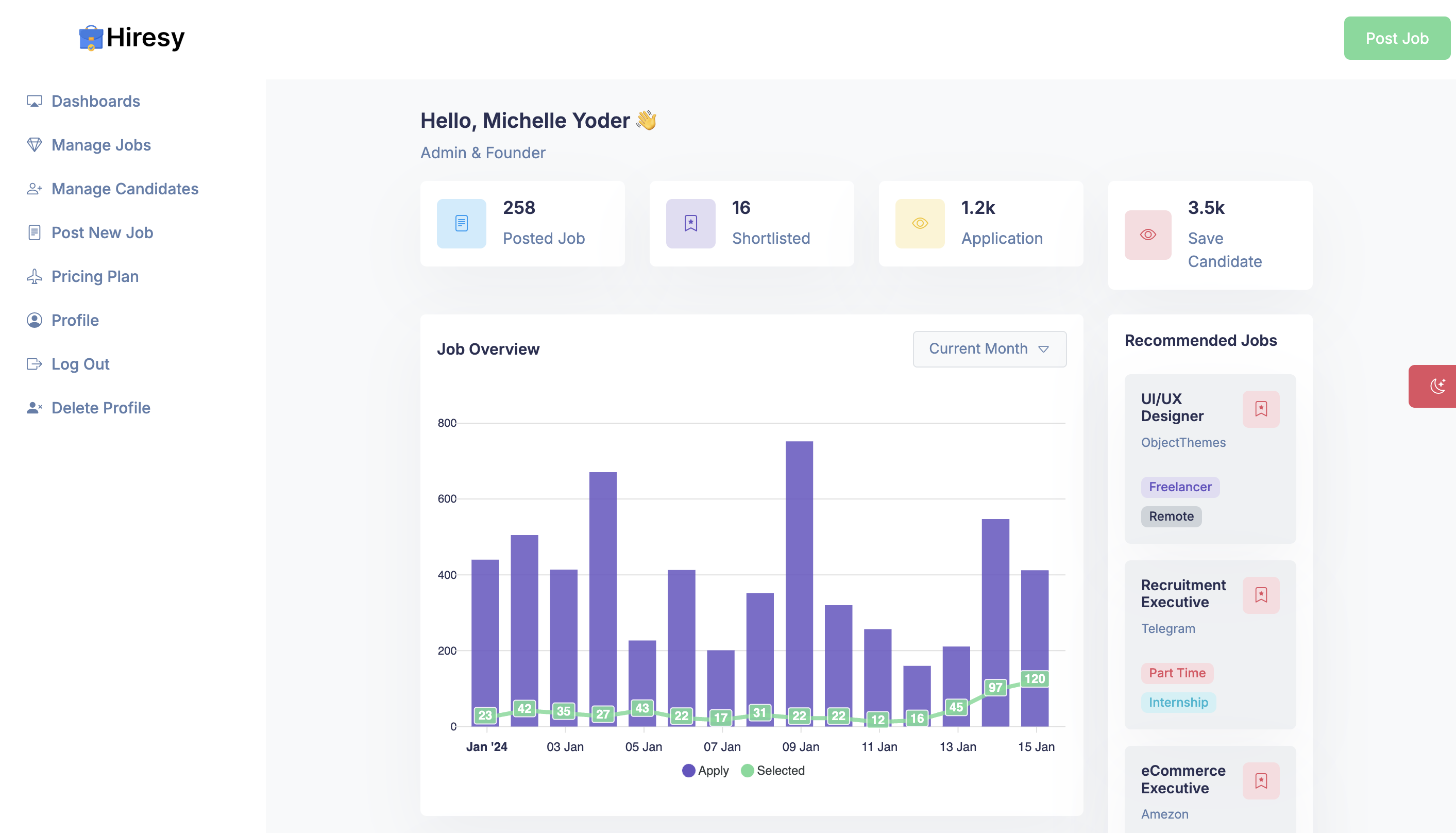
Task: Open the Recruitment Executive job title
Action: click(1183, 593)
